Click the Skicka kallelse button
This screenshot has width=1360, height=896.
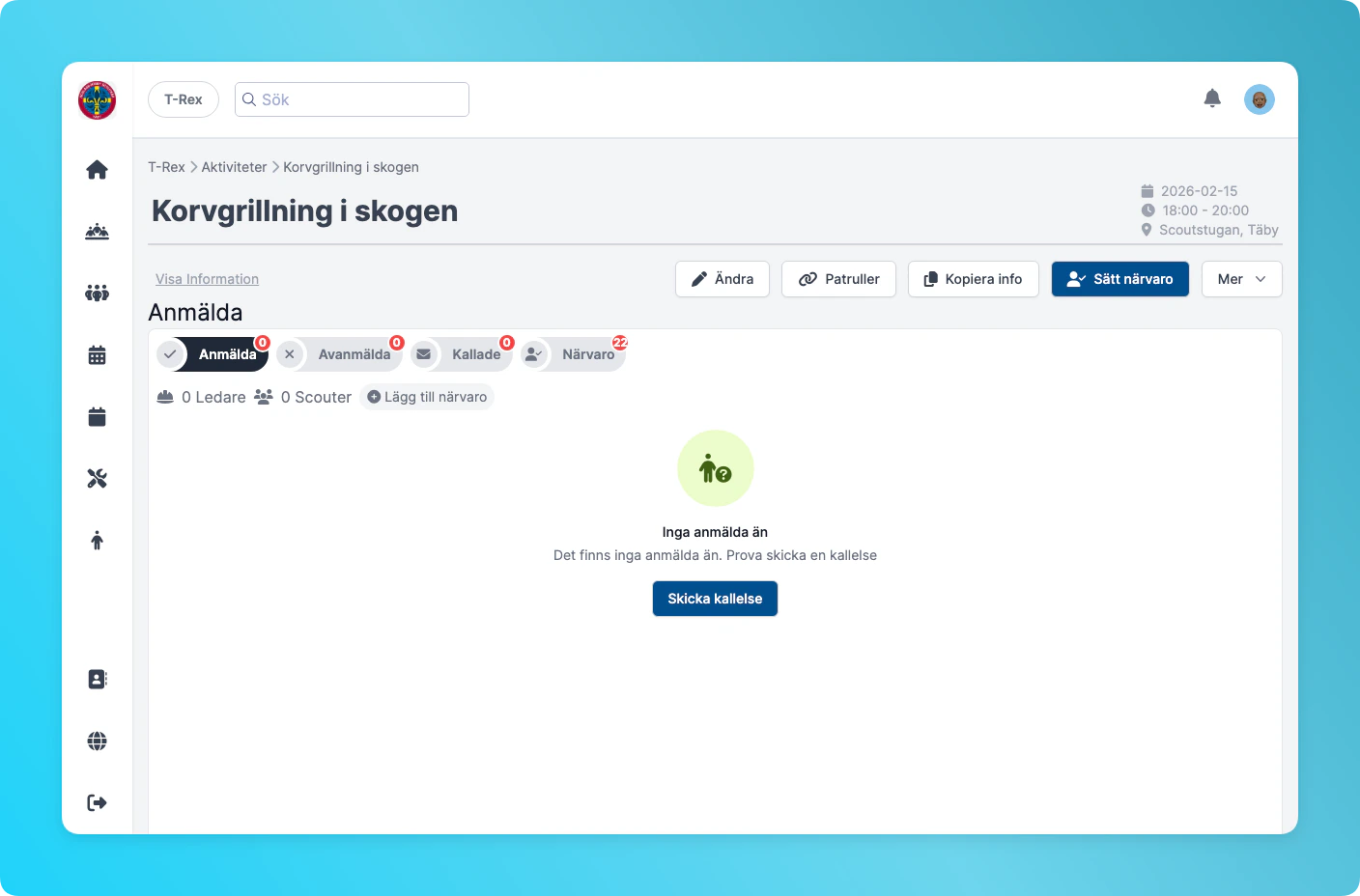[x=715, y=599]
